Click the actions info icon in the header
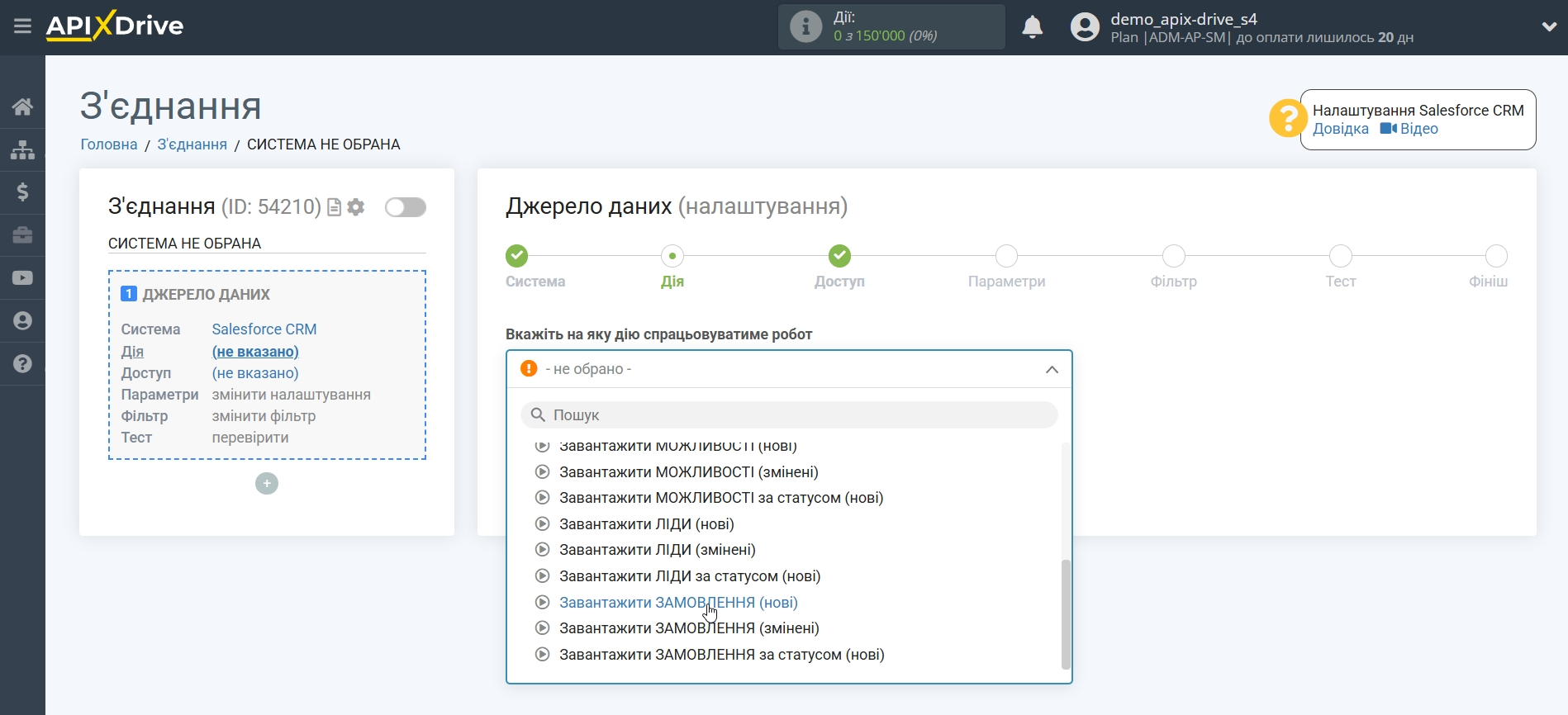Image resolution: width=1568 pixels, height=715 pixels. 805,26
